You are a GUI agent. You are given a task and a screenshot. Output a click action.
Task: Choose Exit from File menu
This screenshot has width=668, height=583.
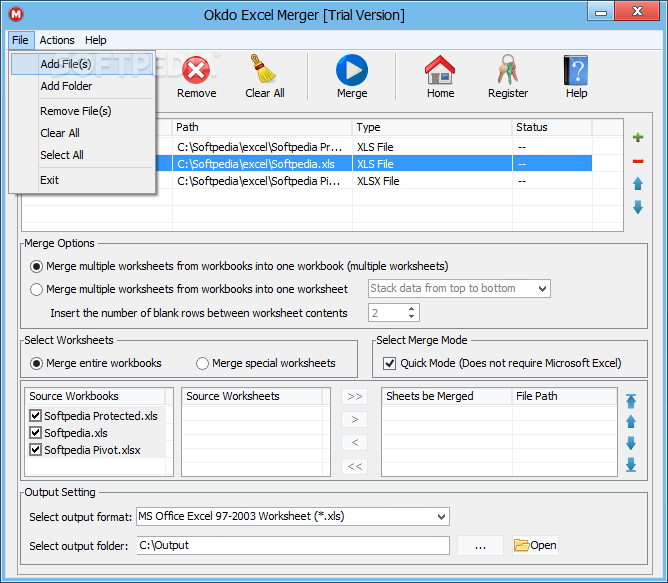[82, 180]
